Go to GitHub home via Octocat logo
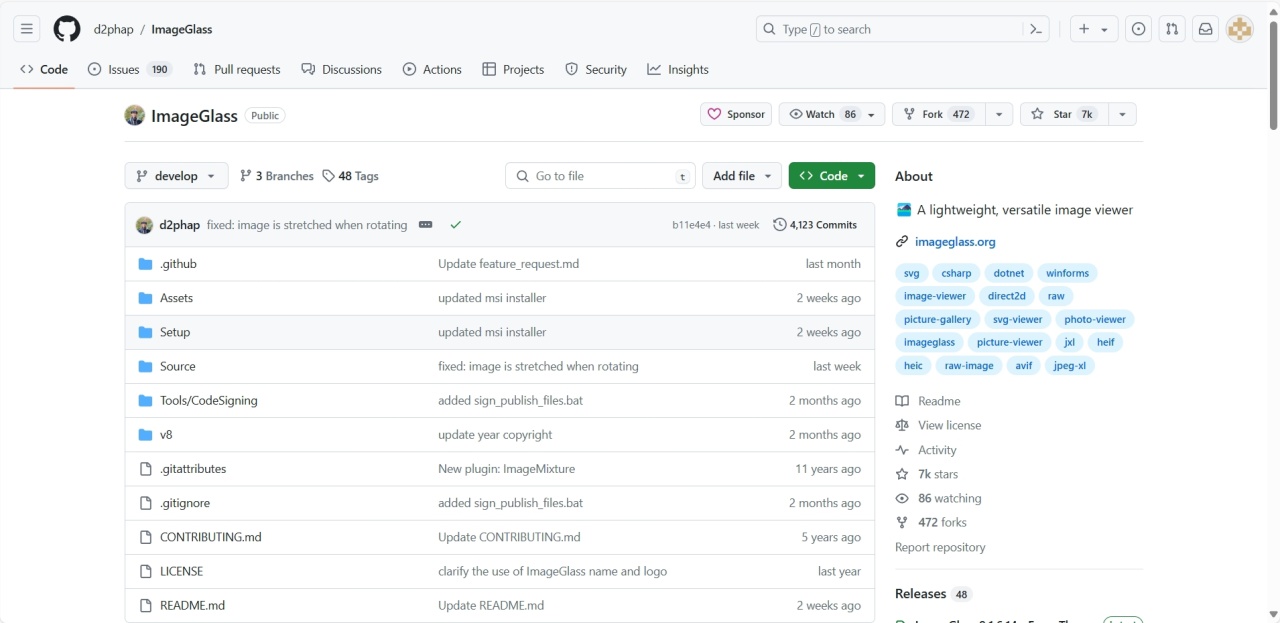This screenshot has width=1280, height=623. (67, 29)
